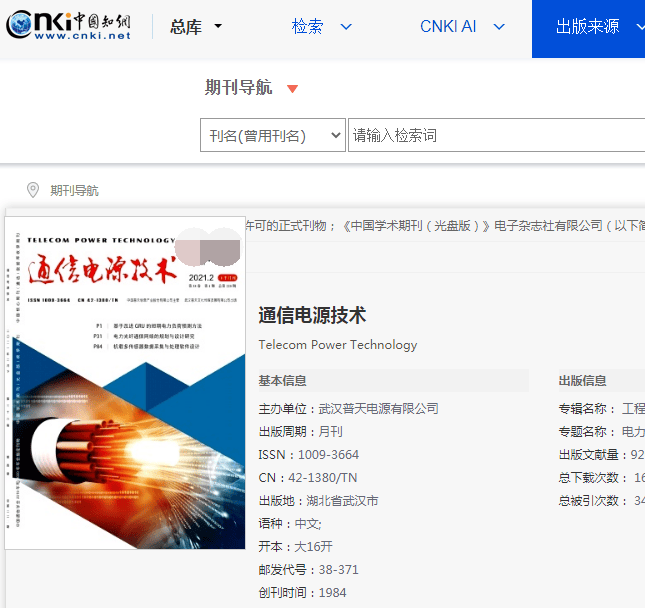Image resolution: width=645 pixels, height=608 pixels.
Task: Click the journal title 通信电源技术
Action: tap(312, 316)
